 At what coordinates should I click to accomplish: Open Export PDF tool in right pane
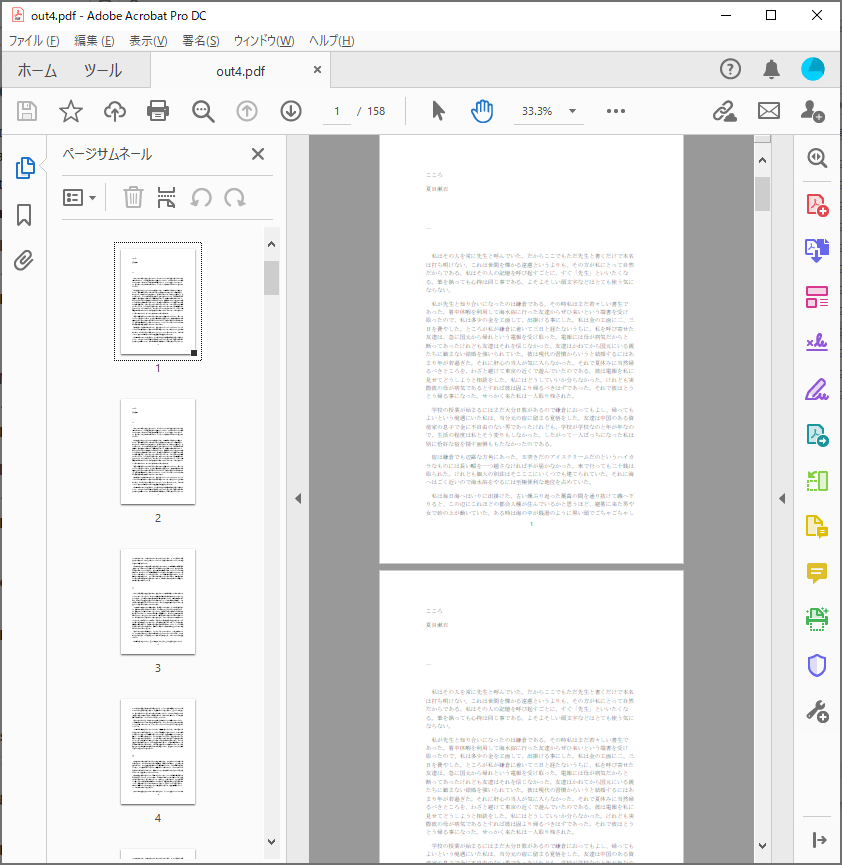coord(817,251)
